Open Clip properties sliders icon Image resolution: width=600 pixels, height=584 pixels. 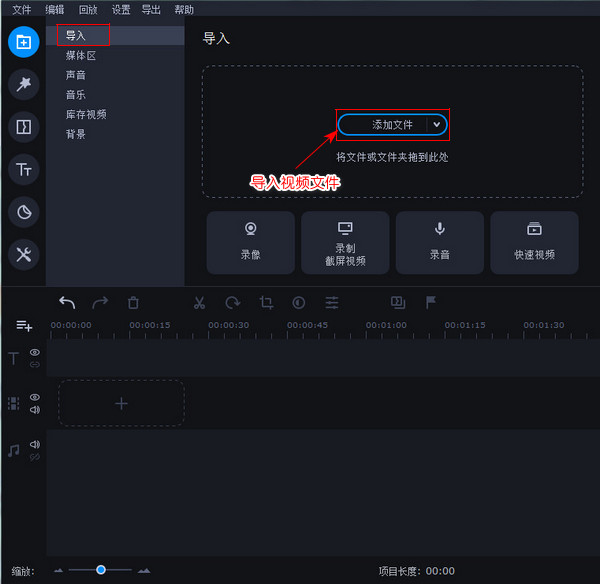tap(332, 303)
